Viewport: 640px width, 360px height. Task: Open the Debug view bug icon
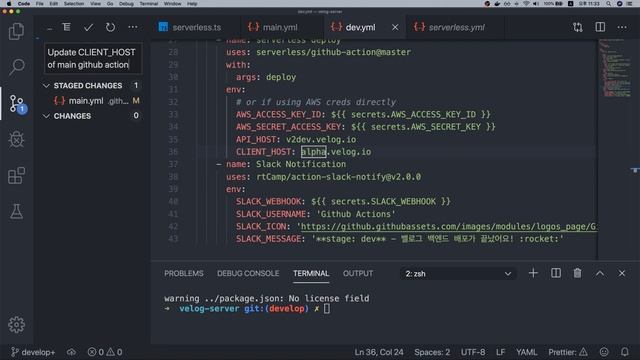click(16, 140)
